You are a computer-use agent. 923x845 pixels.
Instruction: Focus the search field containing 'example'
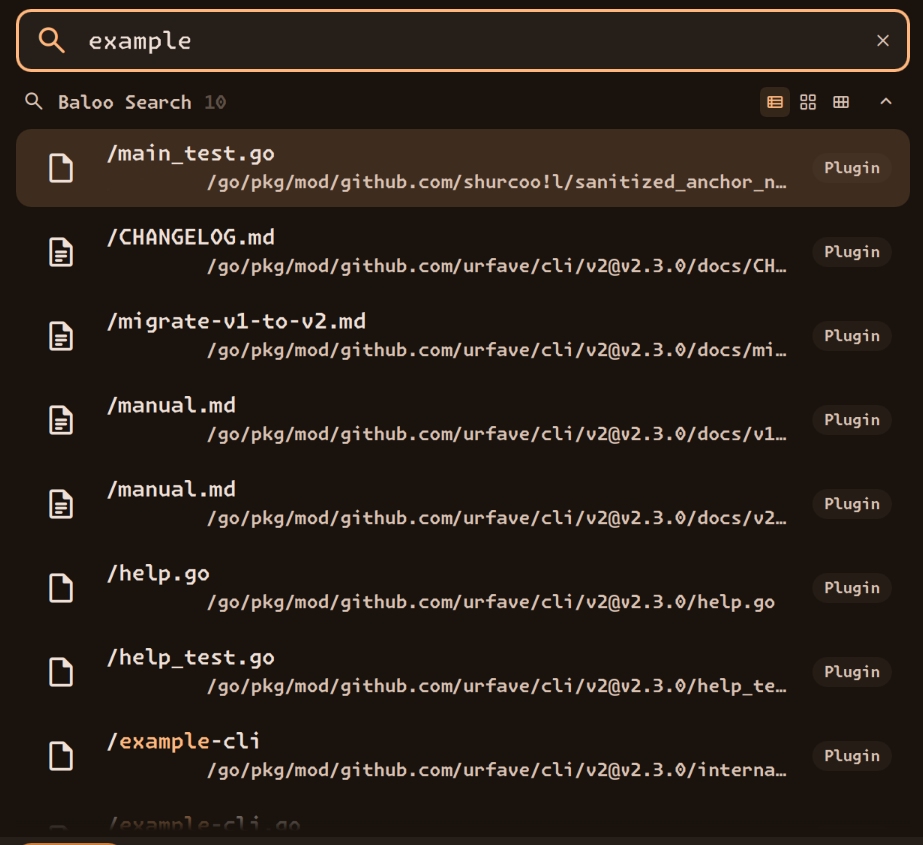point(463,41)
